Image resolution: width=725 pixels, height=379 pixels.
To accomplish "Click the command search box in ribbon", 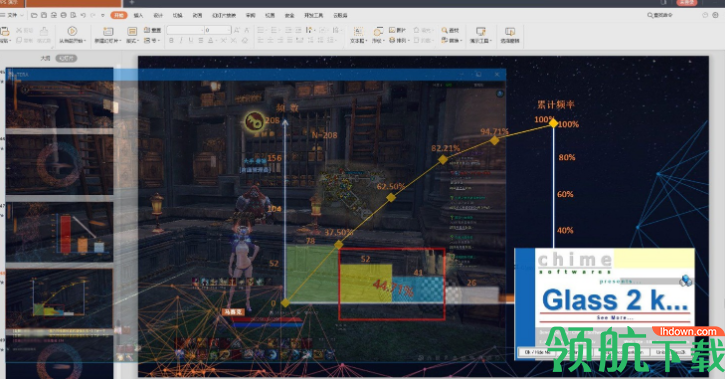I will pos(660,15).
